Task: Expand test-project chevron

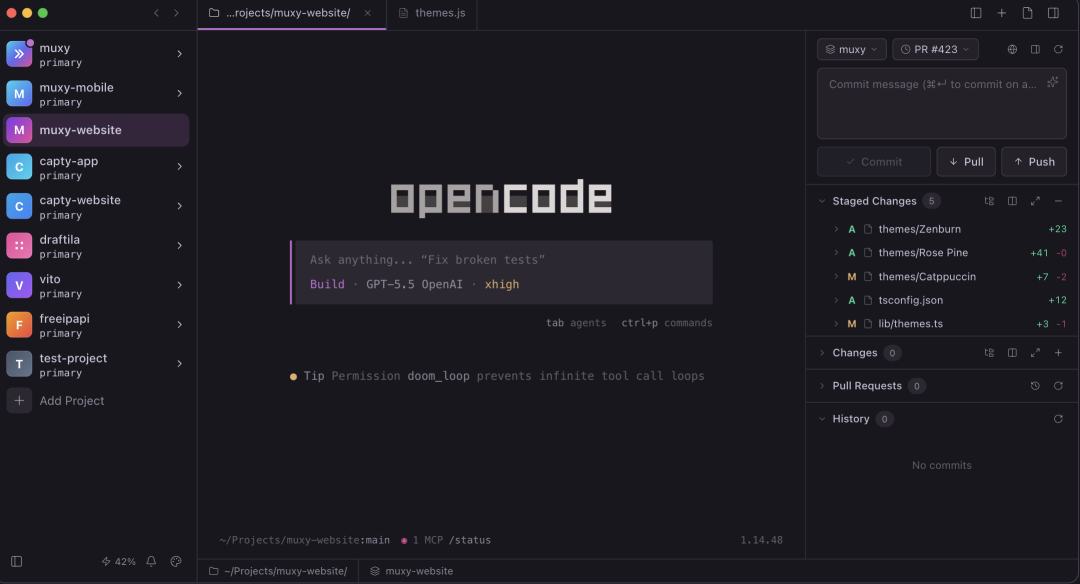Action: (x=179, y=364)
